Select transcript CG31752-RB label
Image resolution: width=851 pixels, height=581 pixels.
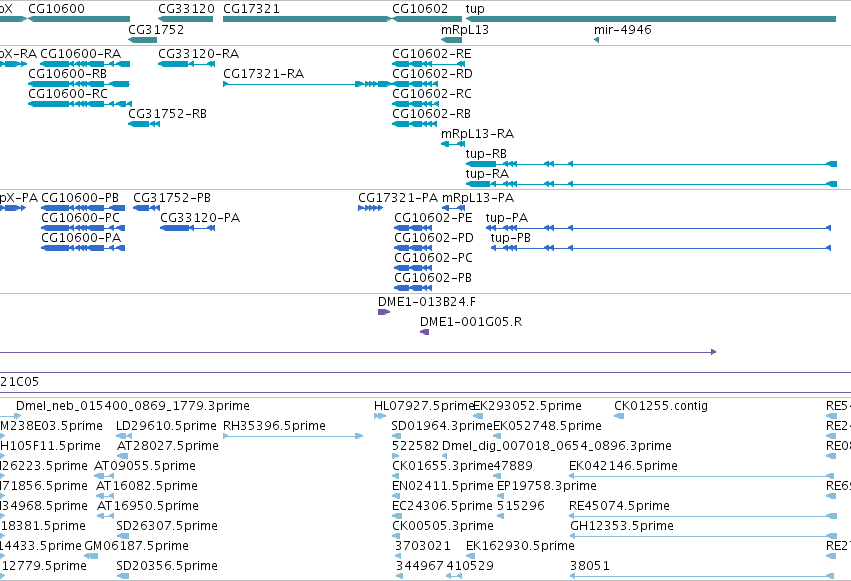(x=167, y=113)
